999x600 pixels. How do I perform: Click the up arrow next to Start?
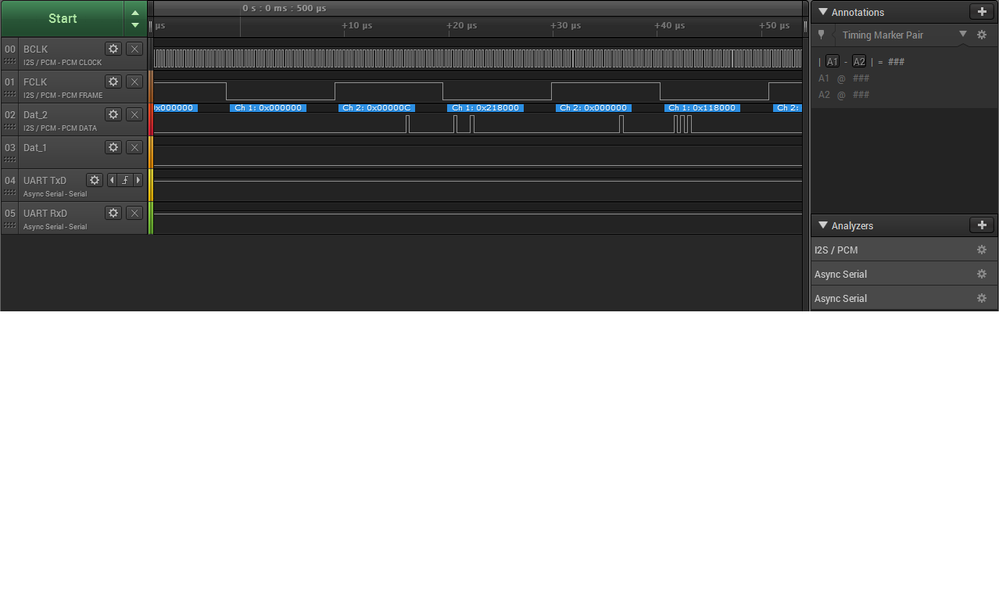coord(135,13)
